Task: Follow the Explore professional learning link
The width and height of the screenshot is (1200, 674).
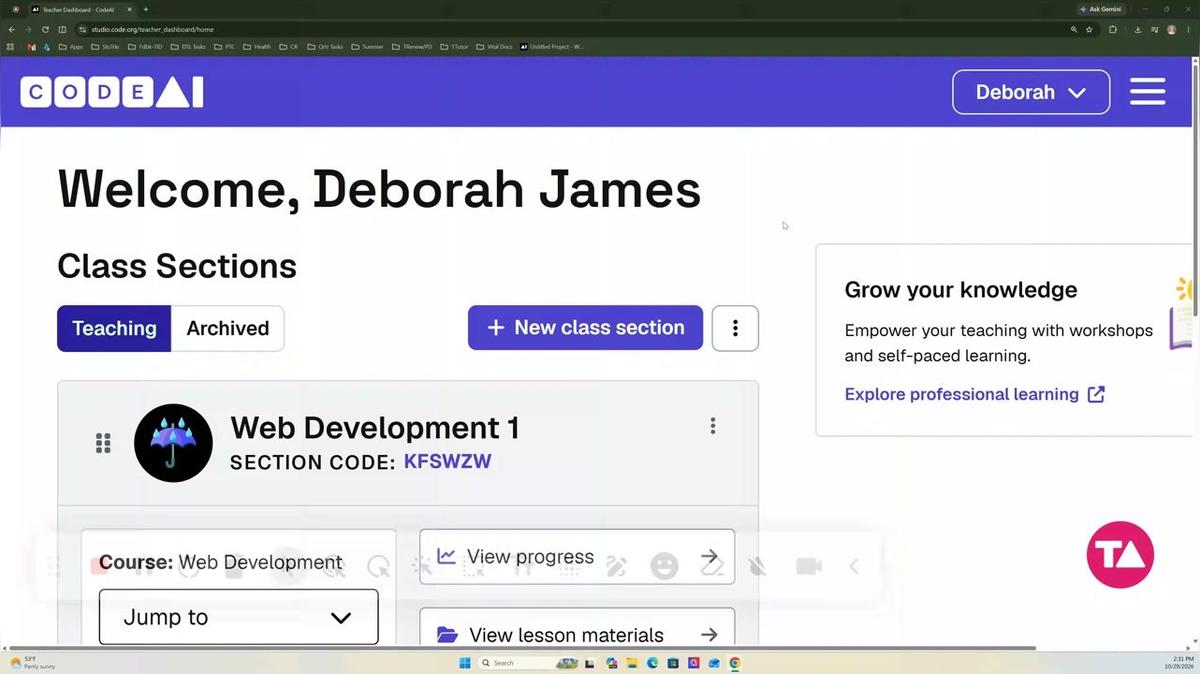Action: pyautogui.click(x=974, y=394)
